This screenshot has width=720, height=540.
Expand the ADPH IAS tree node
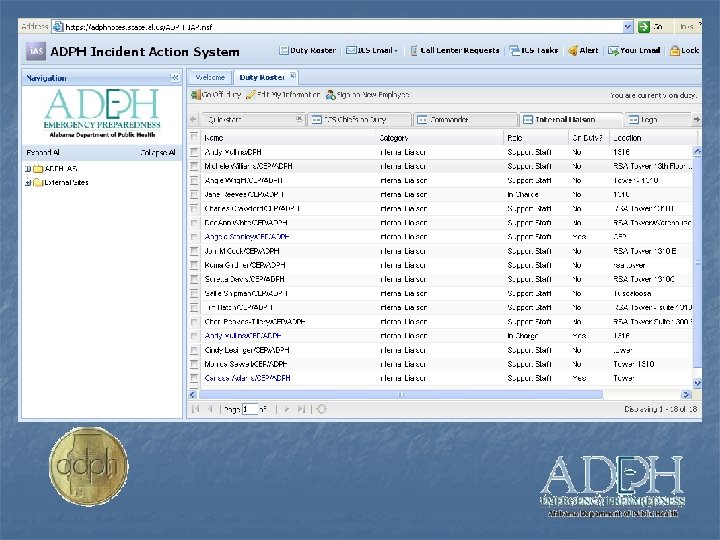[28, 169]
